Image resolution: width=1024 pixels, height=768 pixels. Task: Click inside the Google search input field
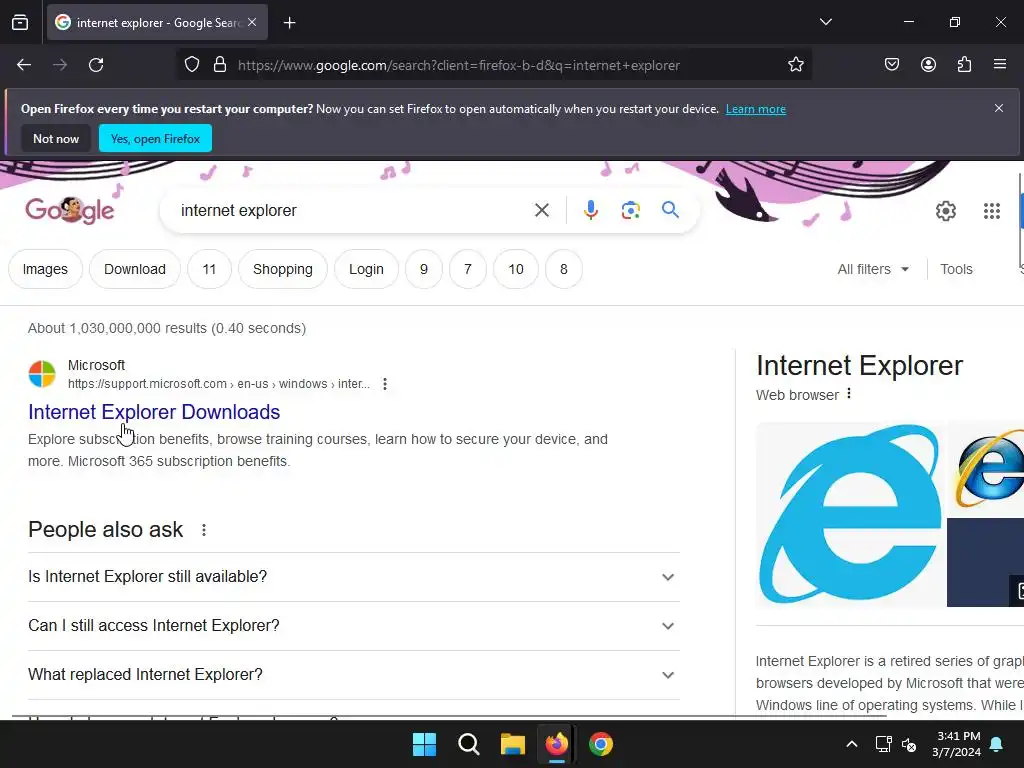tap(353, 210)
